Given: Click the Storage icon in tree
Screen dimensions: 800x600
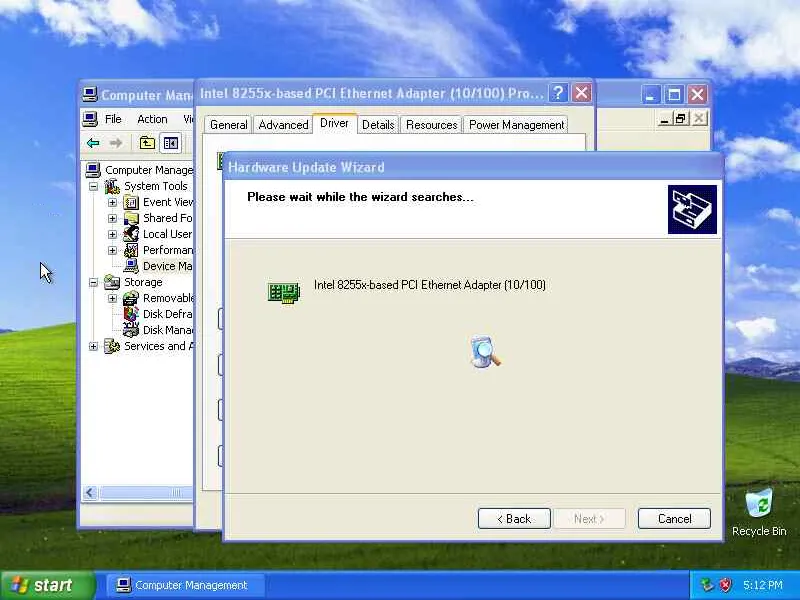Looking at the screenshot, I should pyautogui.click(x=112, y=282).
